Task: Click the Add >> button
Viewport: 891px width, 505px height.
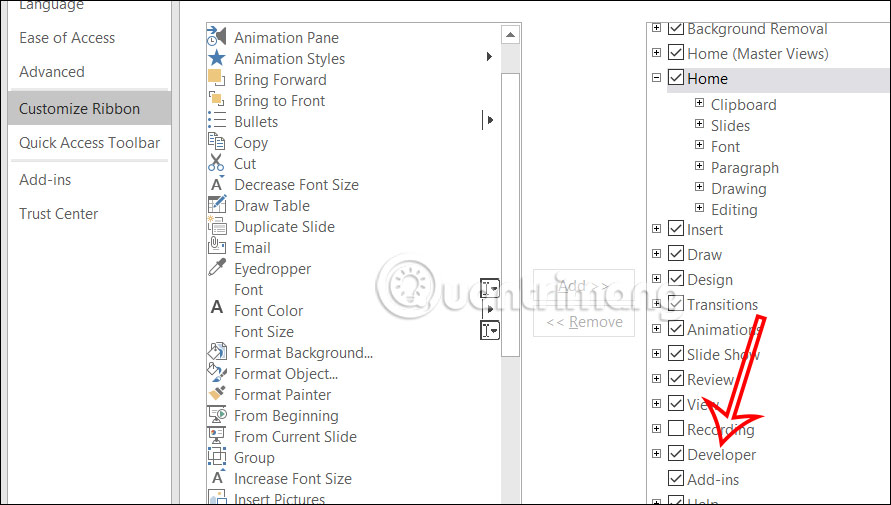Action: click(584, 286)
